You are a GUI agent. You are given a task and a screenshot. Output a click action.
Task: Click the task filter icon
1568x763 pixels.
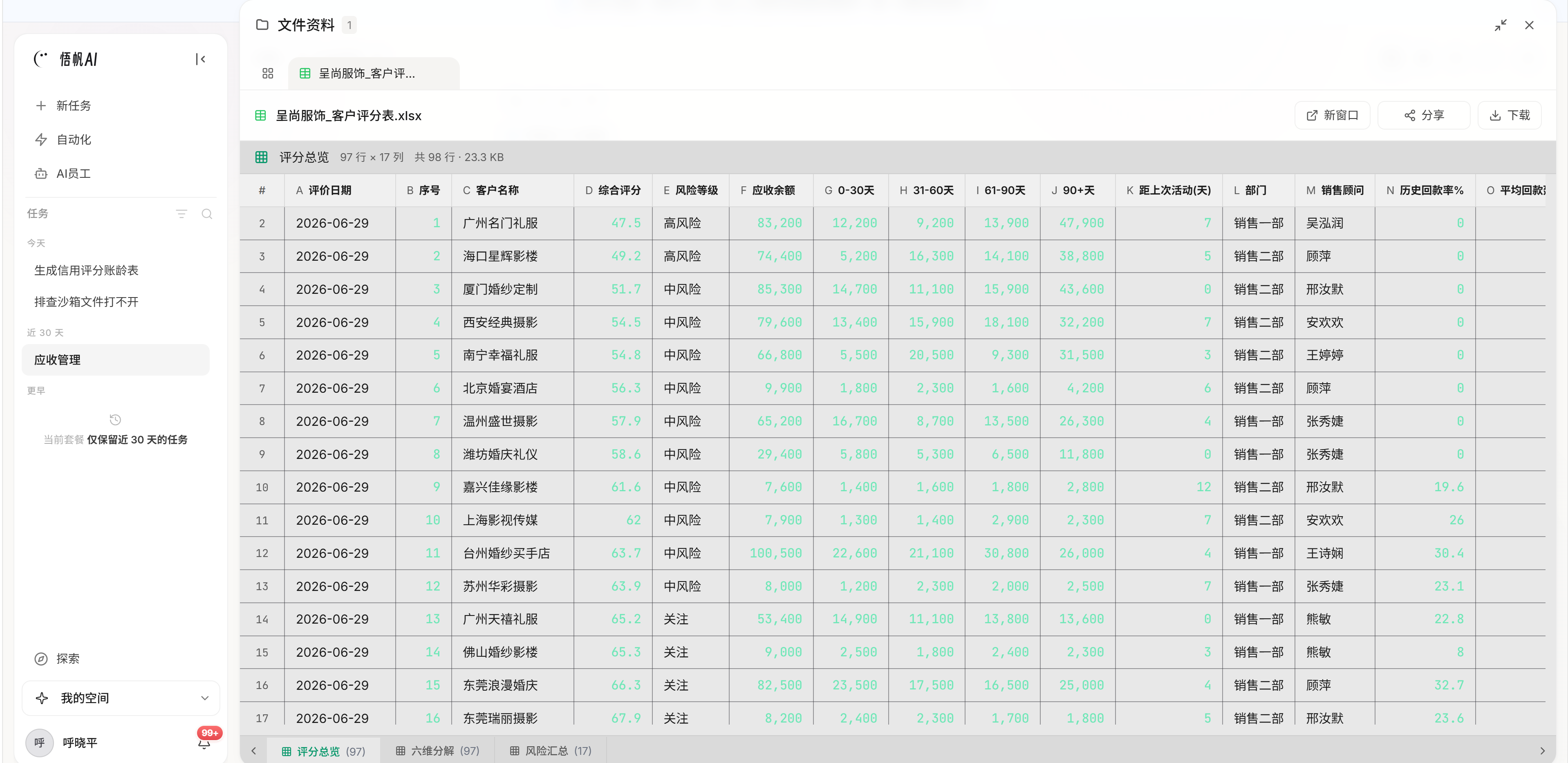pyautogui.click(x=181, y=214)
